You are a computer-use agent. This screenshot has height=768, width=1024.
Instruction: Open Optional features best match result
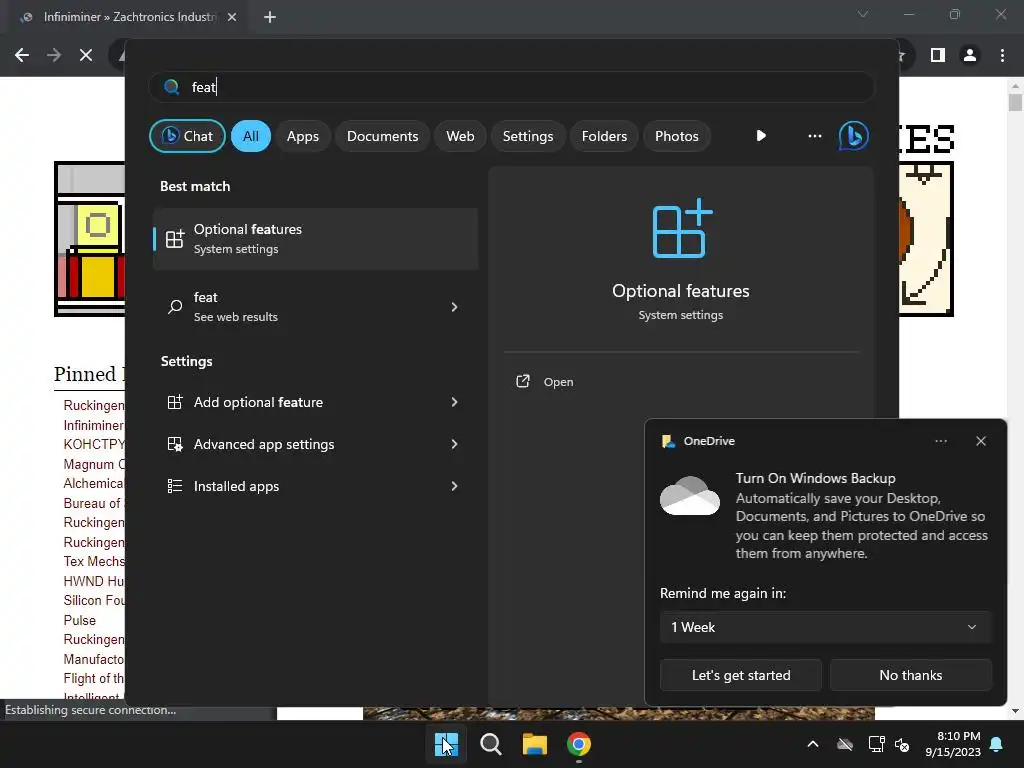click(315, 238)
